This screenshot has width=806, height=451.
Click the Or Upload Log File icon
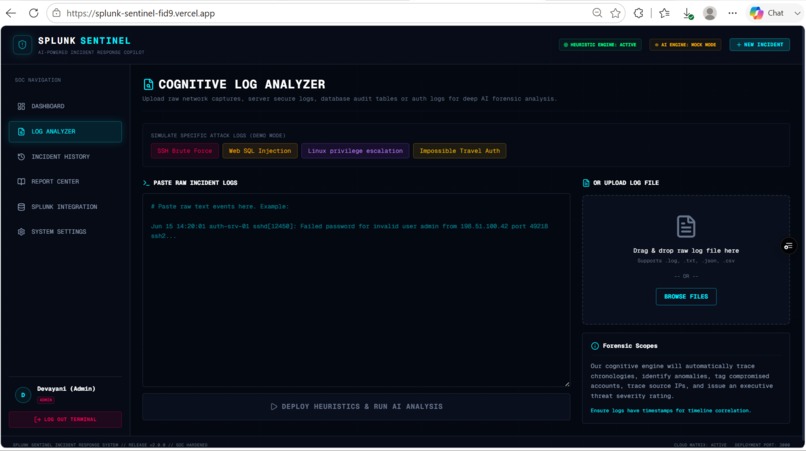586,183
